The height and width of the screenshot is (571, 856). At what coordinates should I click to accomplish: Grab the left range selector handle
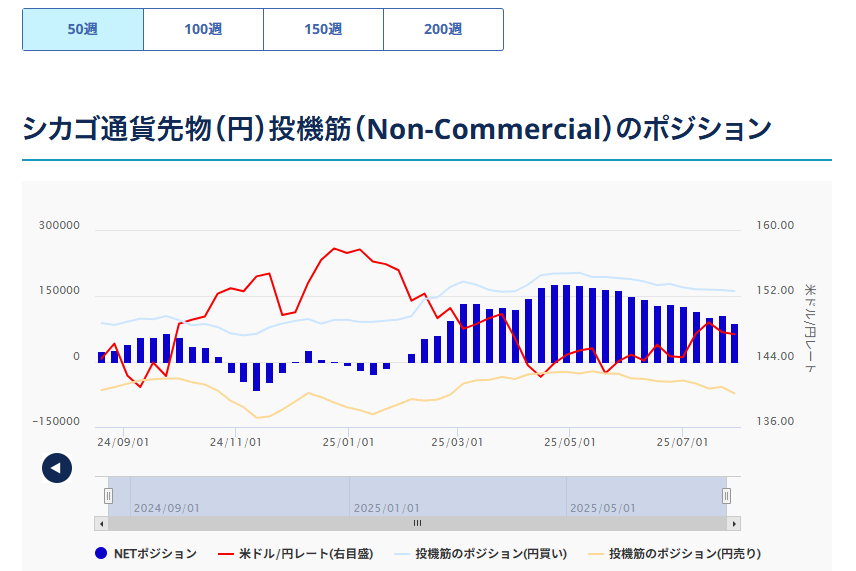[x=109, y=496]
